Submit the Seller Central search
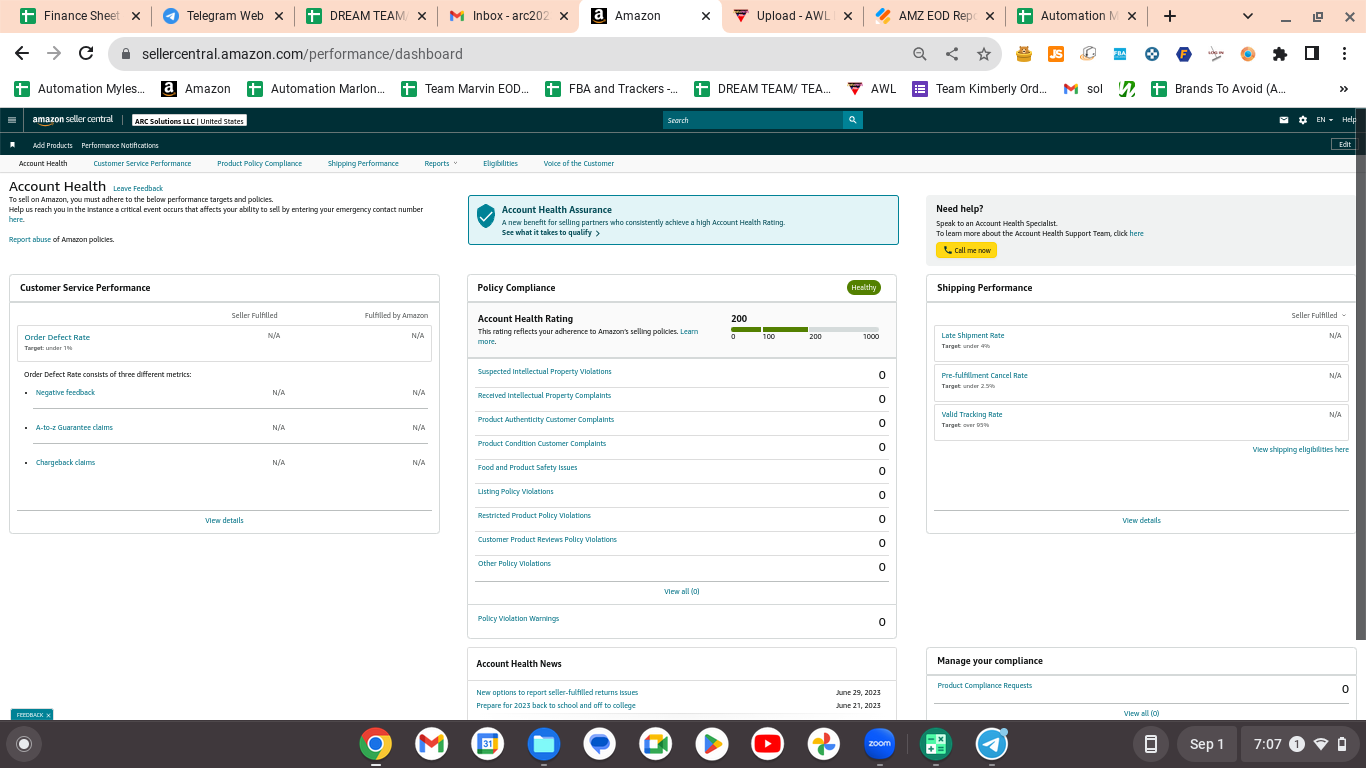The image size is (1366, 768). (x=853, y=120)
